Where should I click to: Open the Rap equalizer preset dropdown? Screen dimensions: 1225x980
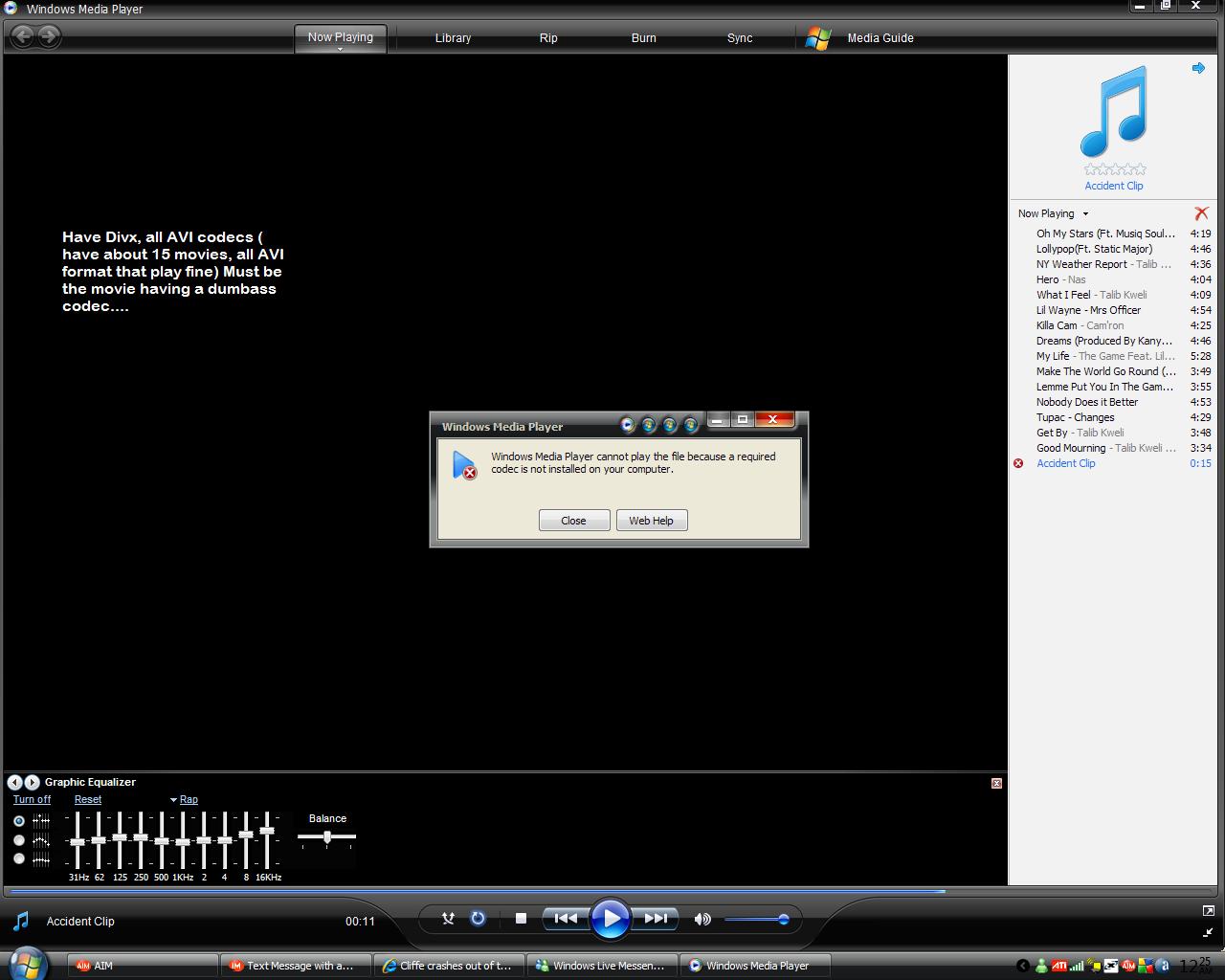[x=184, y=799]
